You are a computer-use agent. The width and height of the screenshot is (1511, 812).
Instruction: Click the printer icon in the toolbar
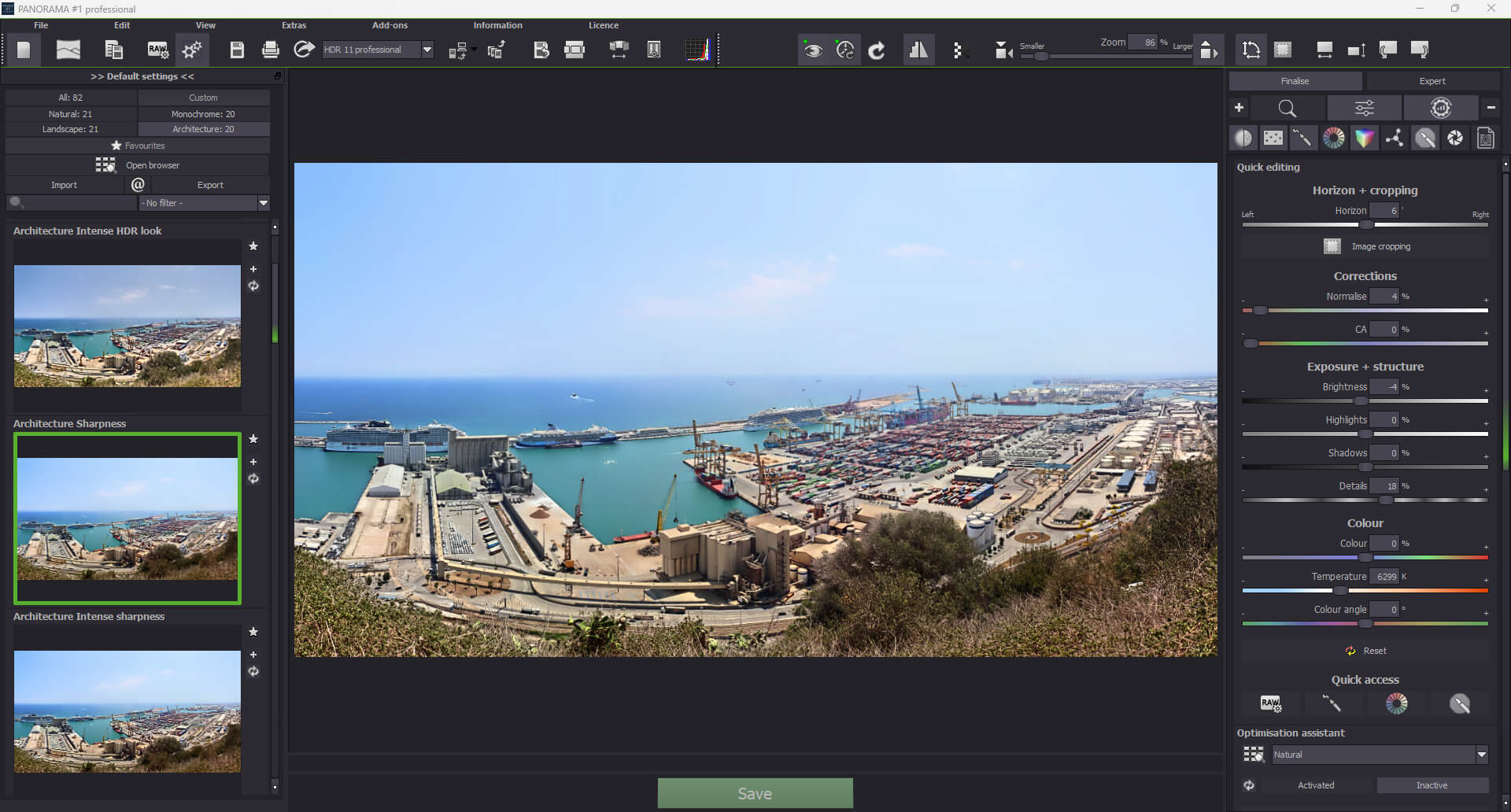270,50
